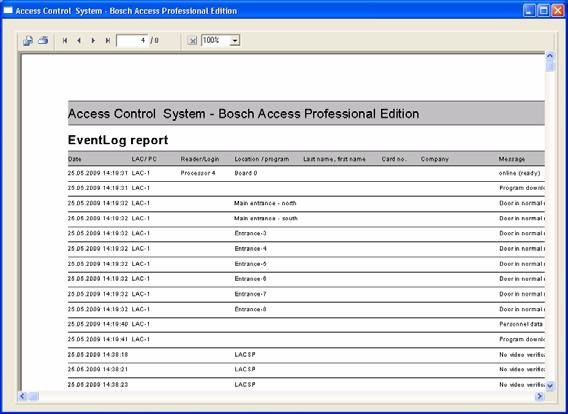Click the horizontal scrollbar thumb
The height and width of the screenshot is (414, 568).
[x=33, y=396]
